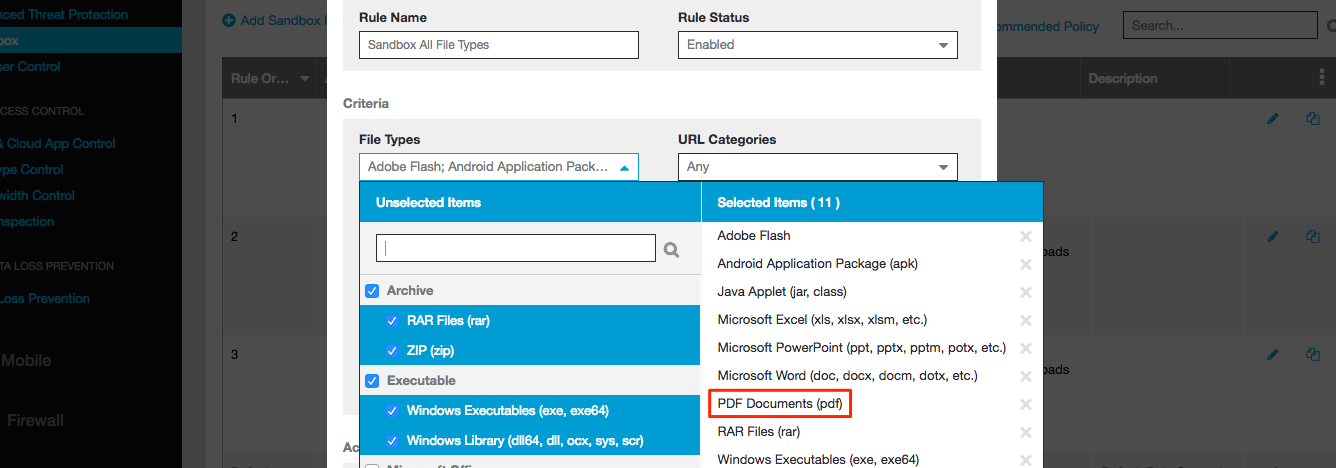Uncheck the ZIP (zip) checkbox

(392, 351)
